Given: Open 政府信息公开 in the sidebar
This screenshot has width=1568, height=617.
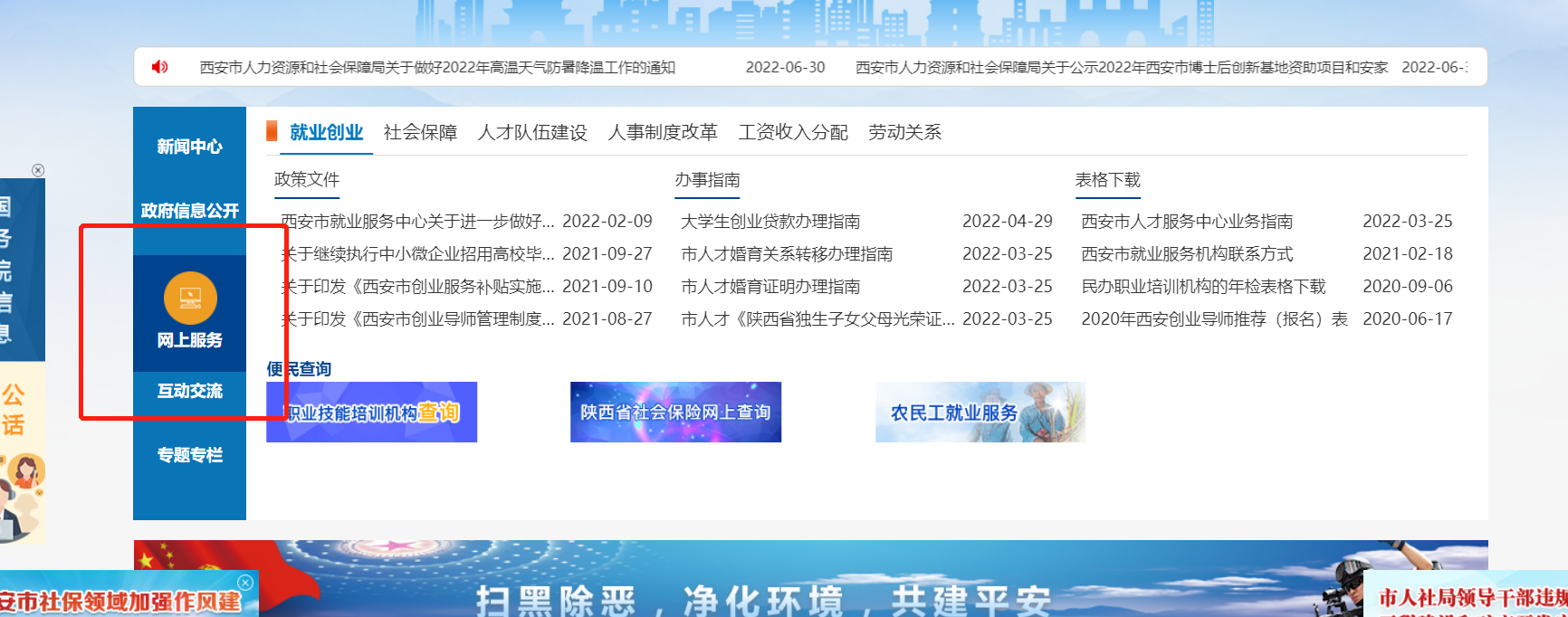Looking at the screenshot, I should (x=189, y=211).
